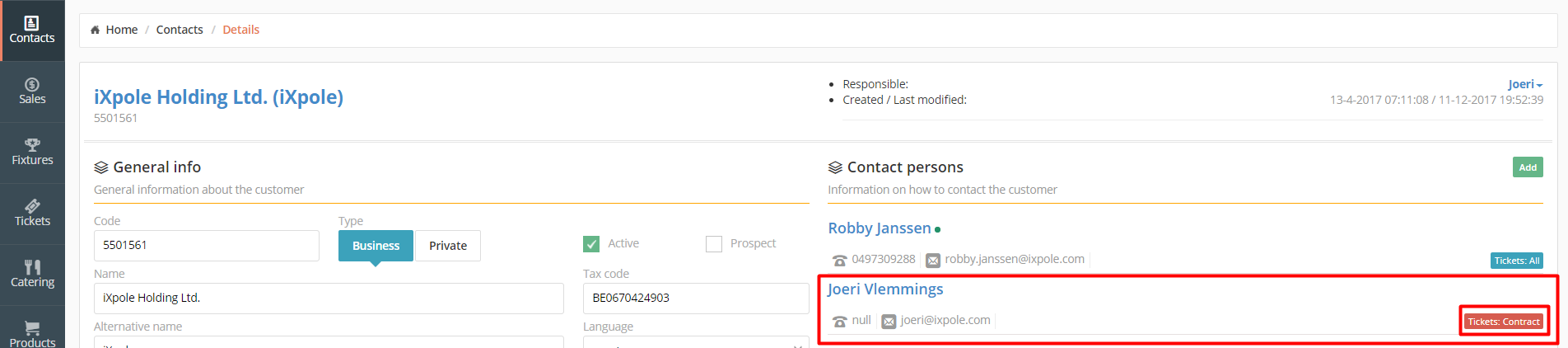Open the Robby Janssen contact link
1568x348 pixels.
click(x=879, y=228)
